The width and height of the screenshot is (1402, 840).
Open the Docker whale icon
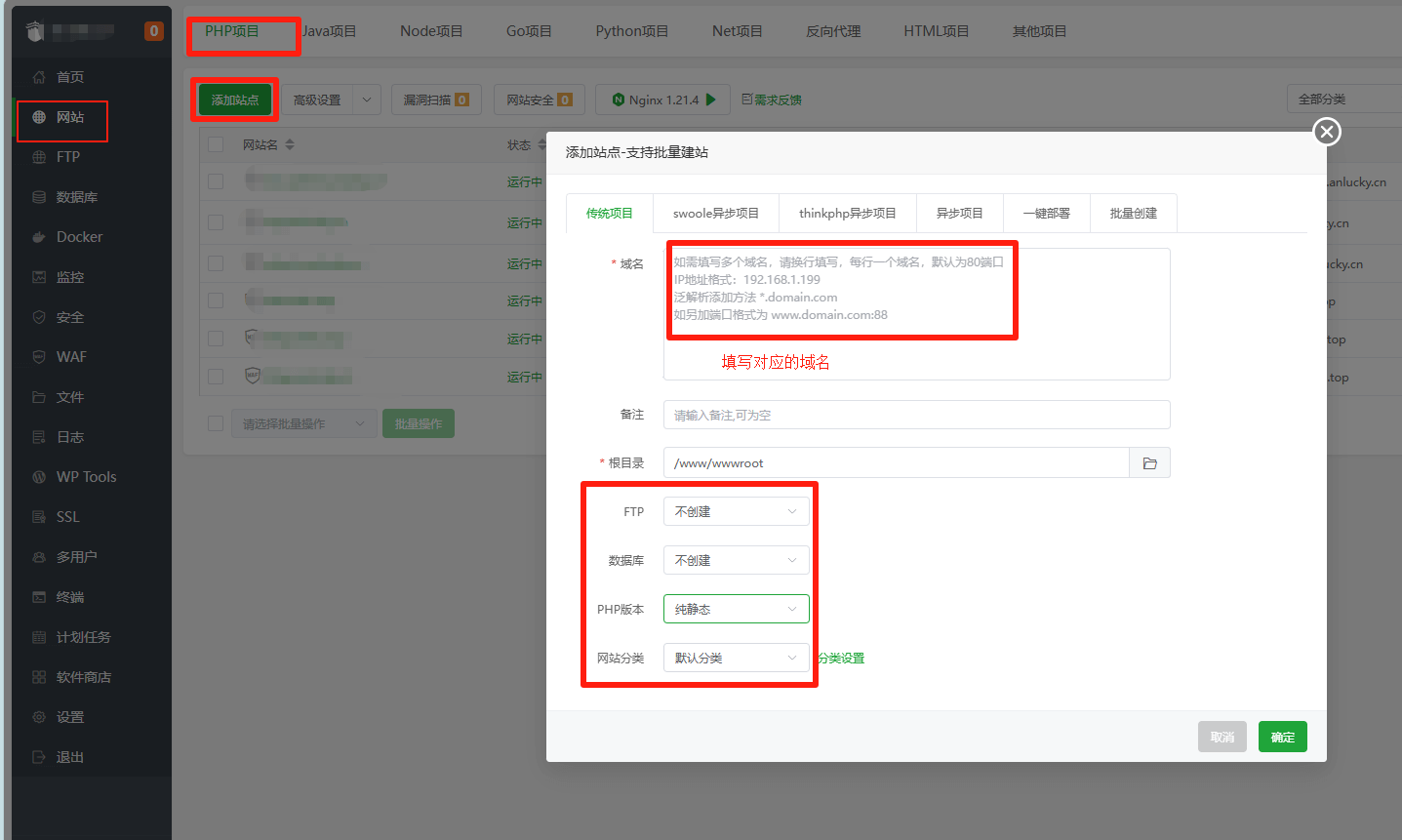(39, 237)
